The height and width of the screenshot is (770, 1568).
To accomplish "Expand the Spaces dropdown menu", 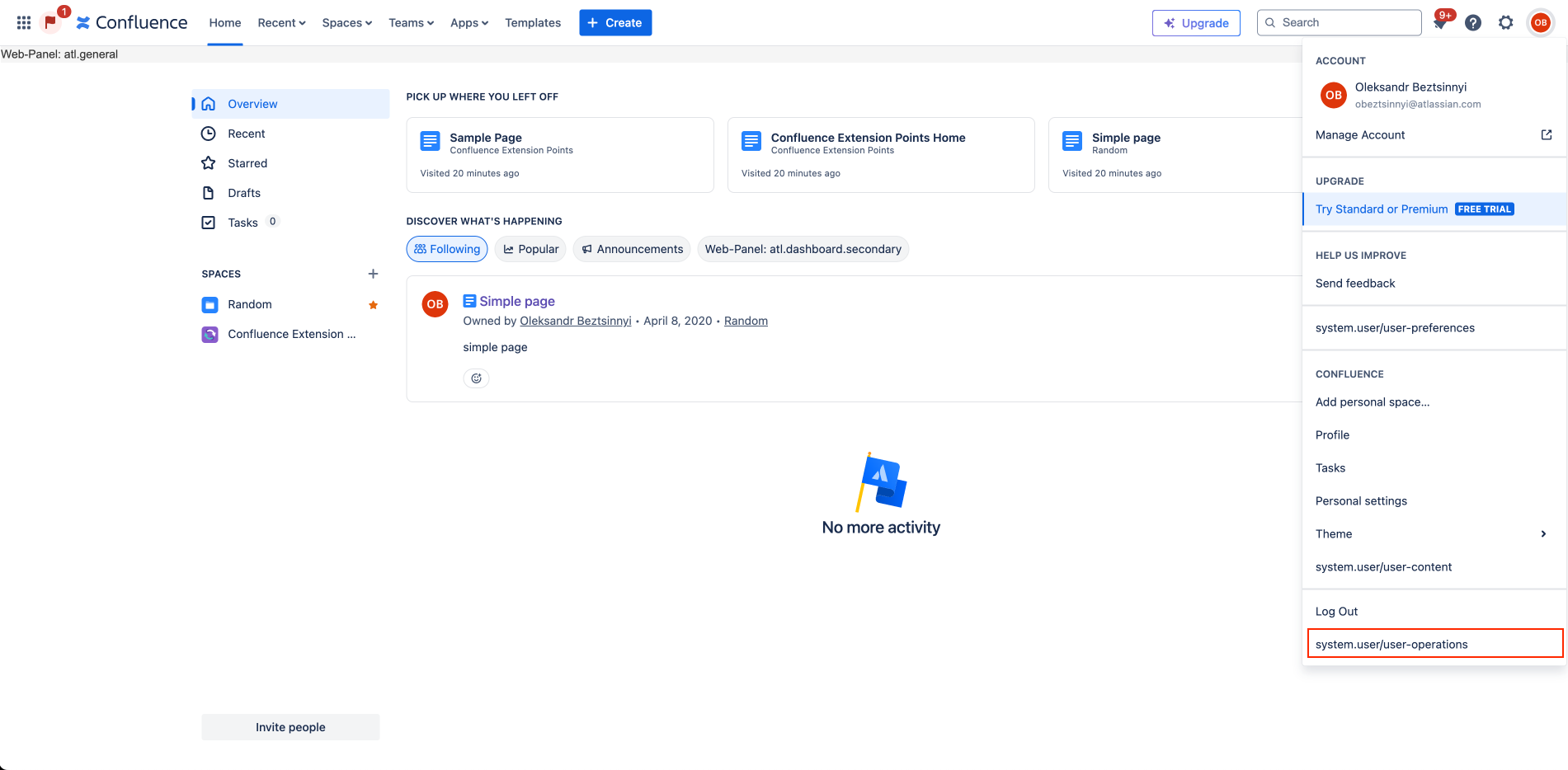I will [x=347, y=23].
